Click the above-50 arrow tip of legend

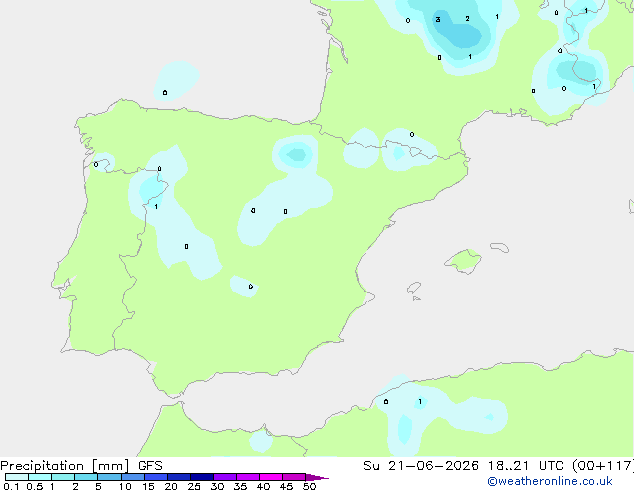tap(317, 477)
